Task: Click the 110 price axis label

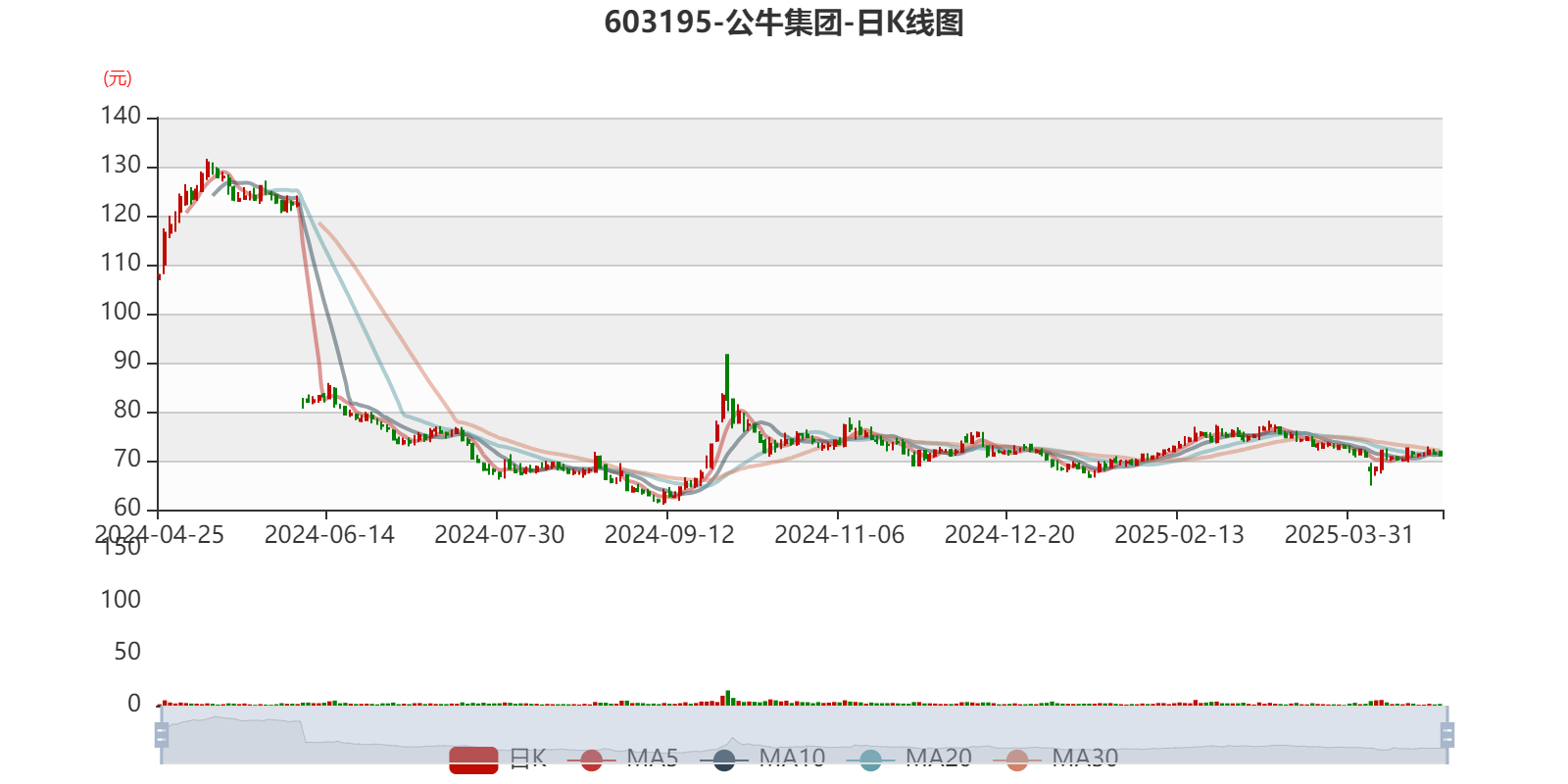Action: pos(121,263)
